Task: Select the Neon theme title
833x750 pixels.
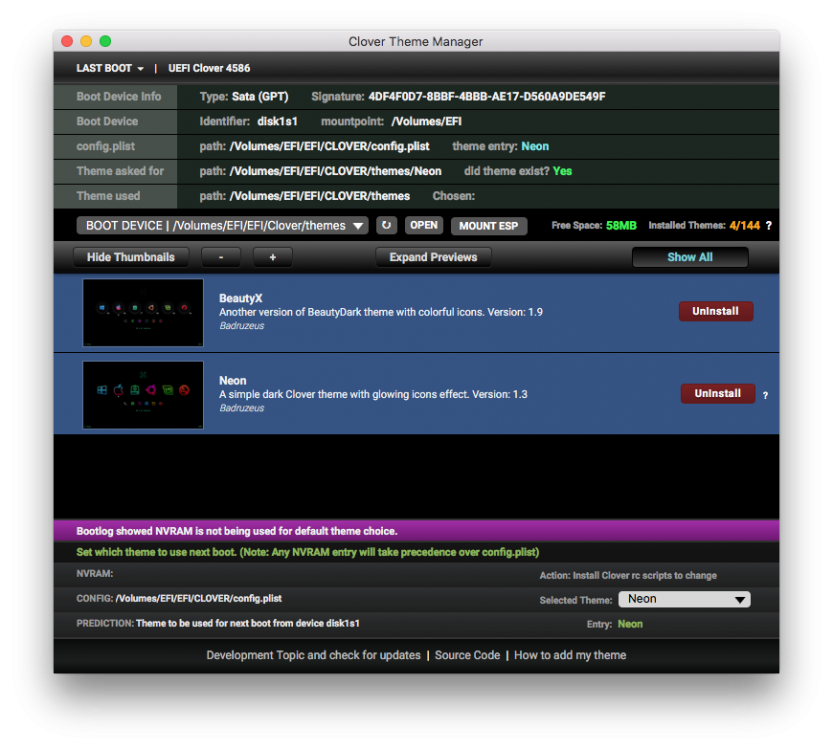Action: point(233,381)
